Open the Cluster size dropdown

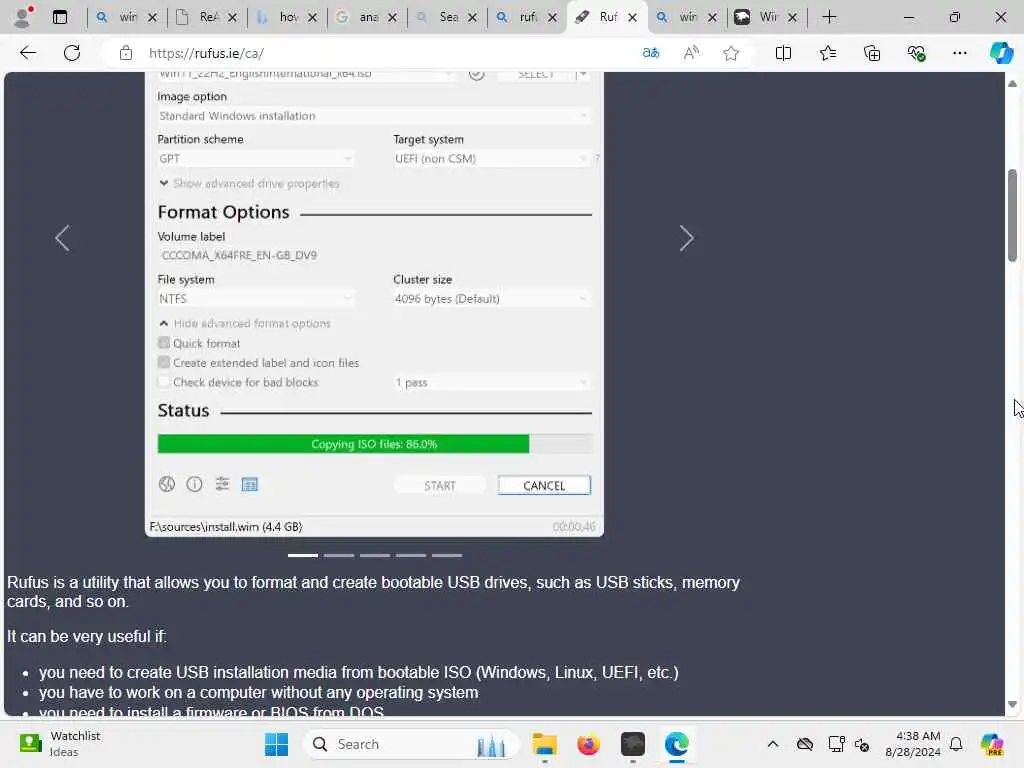[492, 298]
